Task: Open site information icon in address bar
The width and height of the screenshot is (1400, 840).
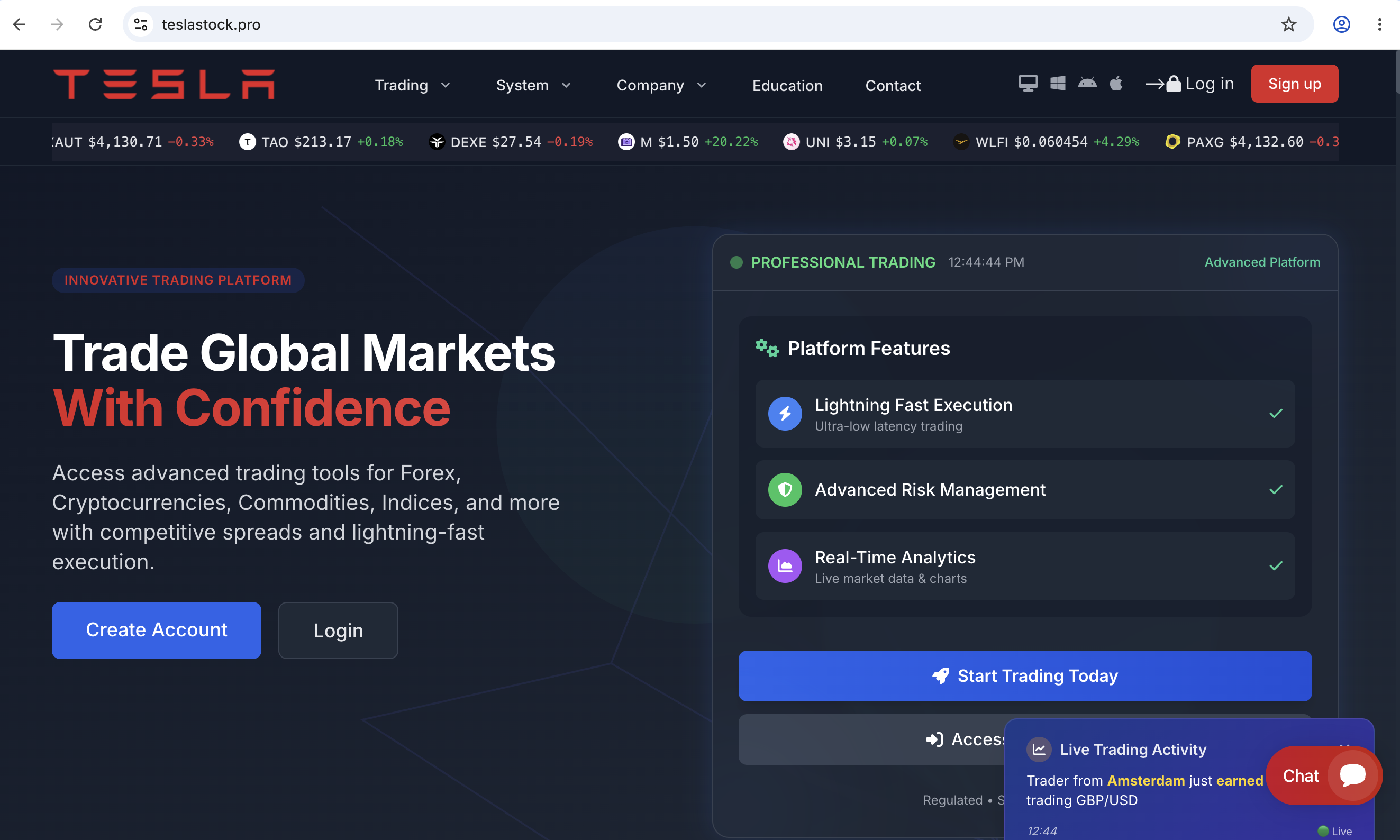Action: tap(140, 24)
